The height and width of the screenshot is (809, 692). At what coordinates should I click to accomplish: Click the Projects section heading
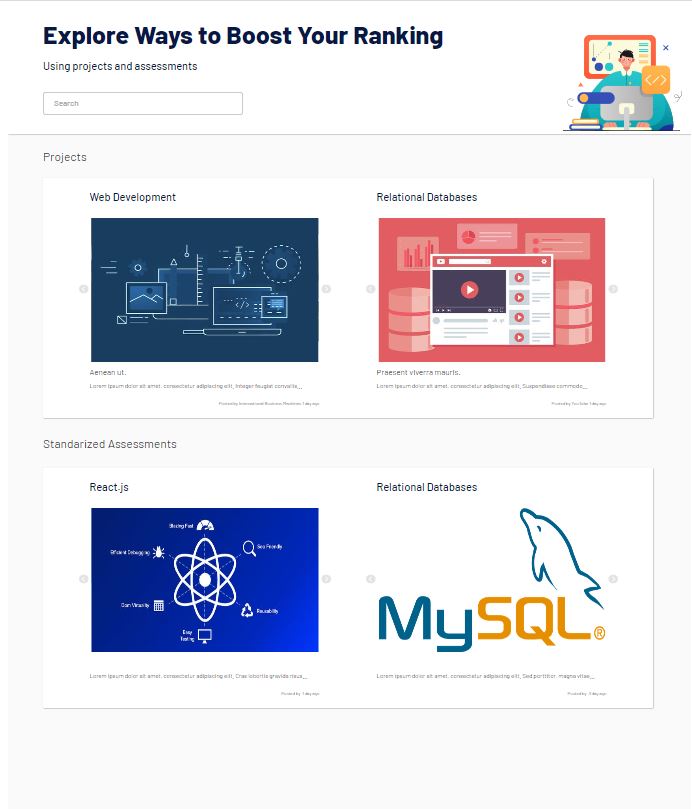(x=65, y=157)
